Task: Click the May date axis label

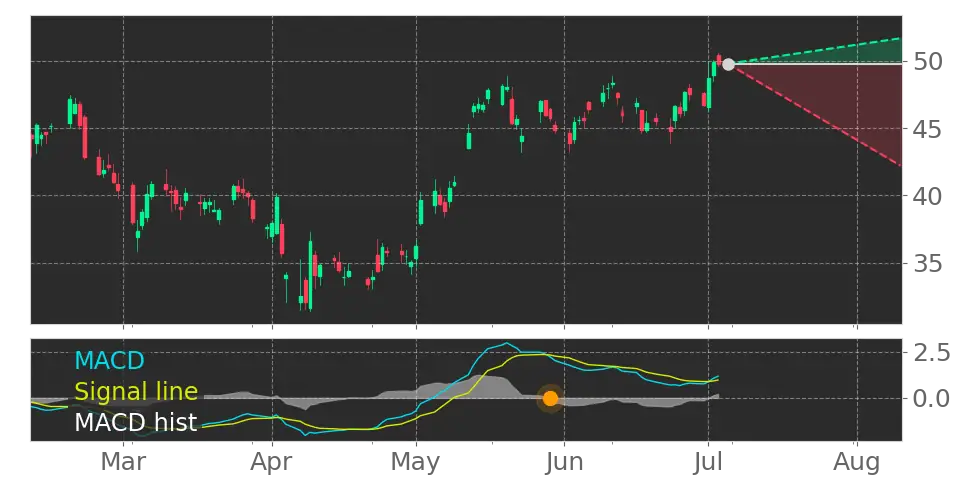Action: click(x=416, y=464)
